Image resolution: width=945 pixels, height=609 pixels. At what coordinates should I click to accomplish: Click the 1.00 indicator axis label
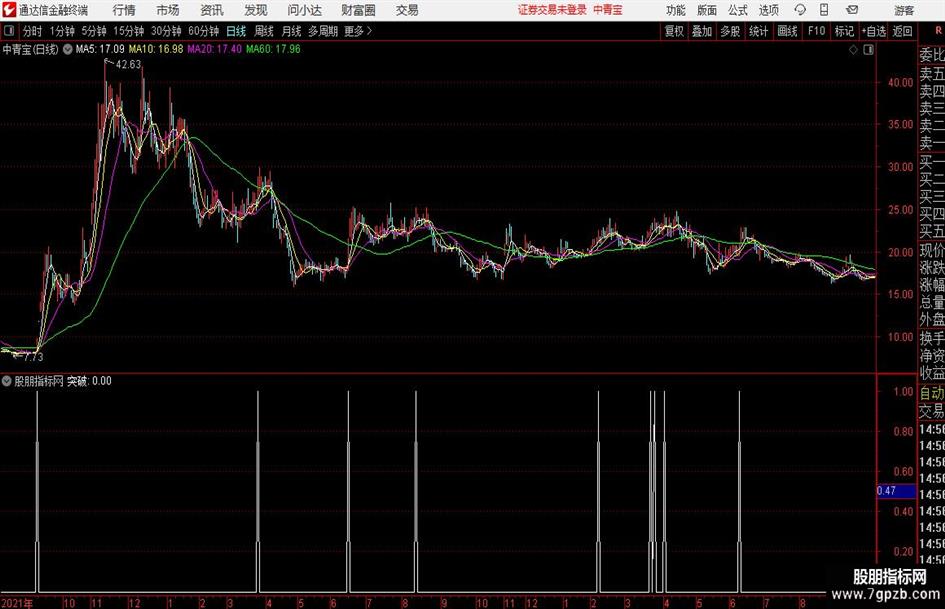(903, 391)
